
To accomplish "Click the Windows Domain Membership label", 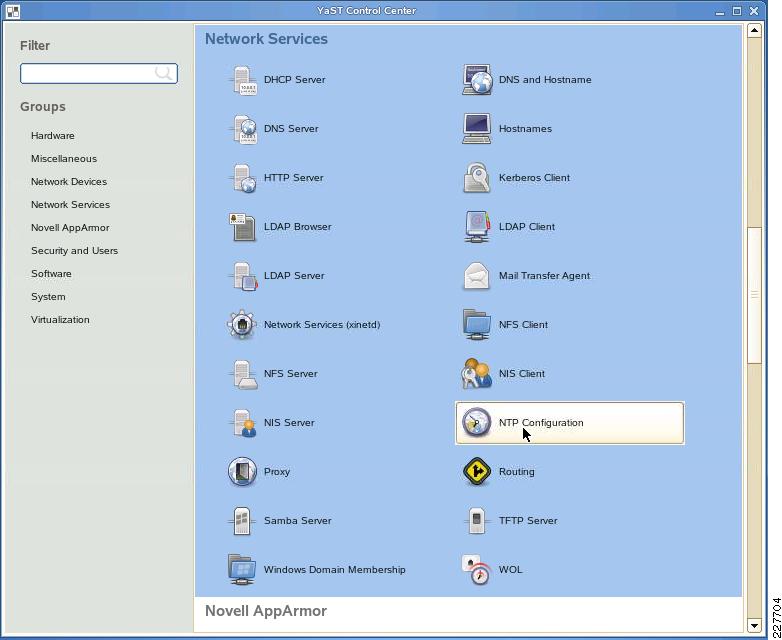I will click(335, 569).
